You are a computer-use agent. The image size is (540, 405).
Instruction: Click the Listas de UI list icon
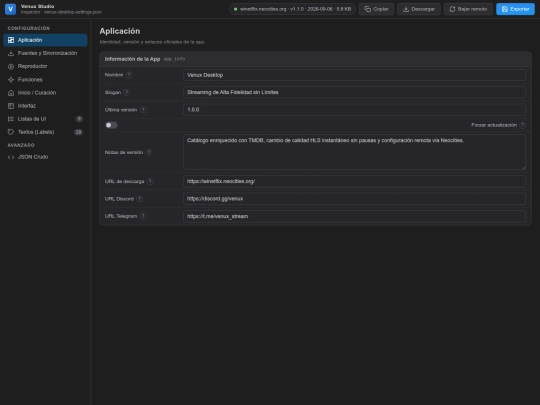tap(11, 119)
